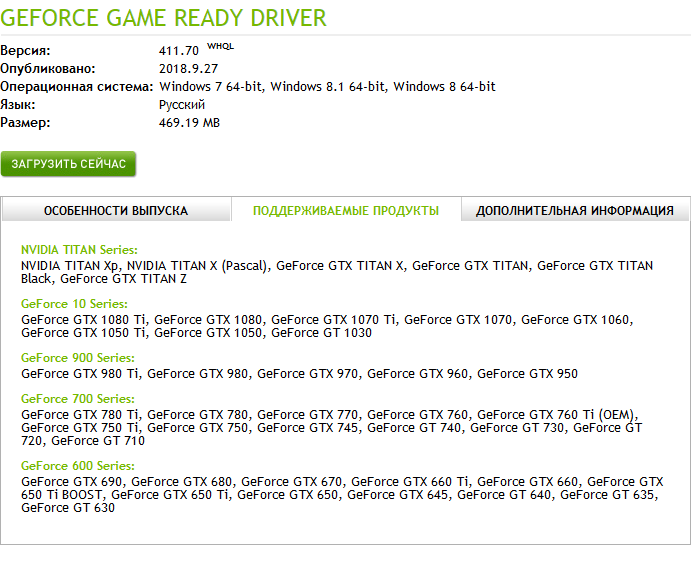
Task: Click the GeForce GT 710 entry
Action: click(x=98, y=441)
